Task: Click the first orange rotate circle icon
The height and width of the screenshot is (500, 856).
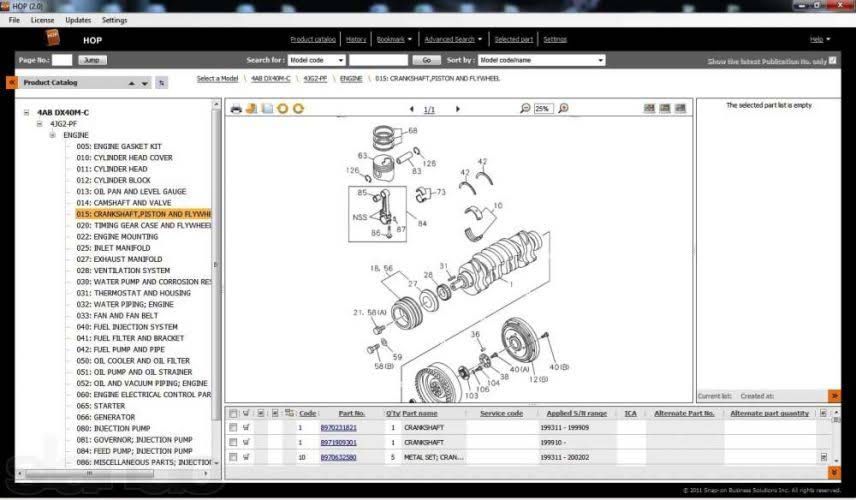Action: 282,109
